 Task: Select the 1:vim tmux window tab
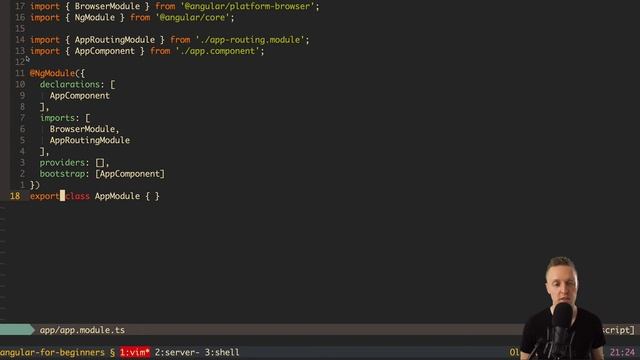pos(135,352)
